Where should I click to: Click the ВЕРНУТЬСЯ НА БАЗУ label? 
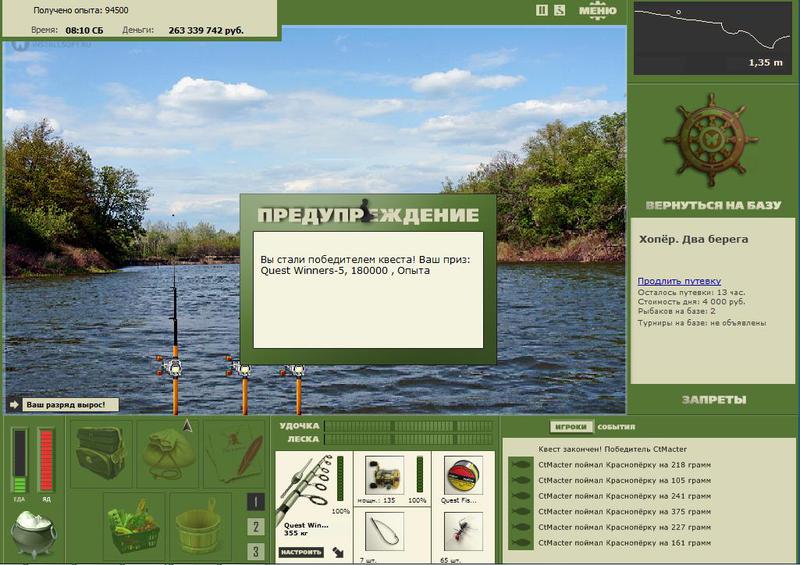pyautogui.click(x=713, y=205)
